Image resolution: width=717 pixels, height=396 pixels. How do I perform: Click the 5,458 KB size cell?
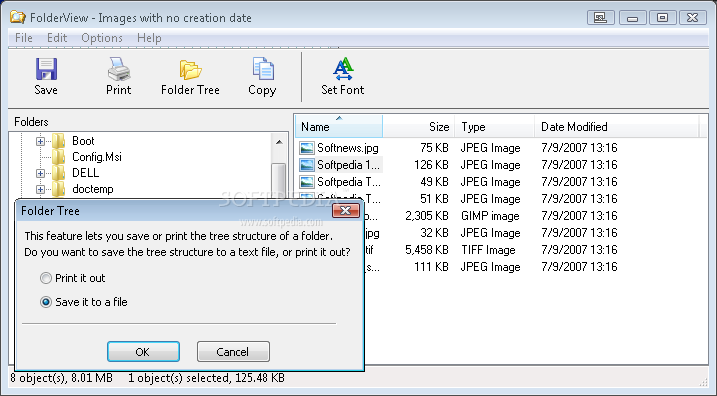[427, 250]
